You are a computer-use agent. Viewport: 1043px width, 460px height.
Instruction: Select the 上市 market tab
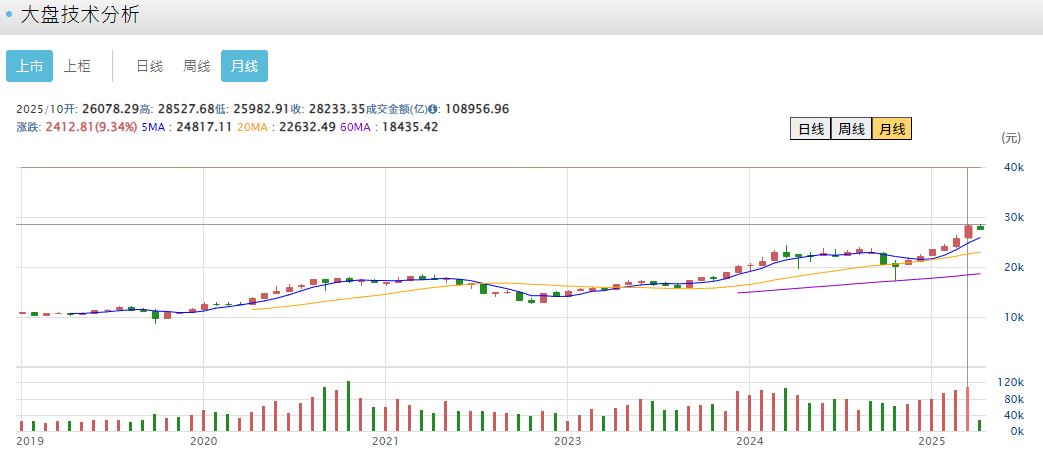point(29,66)
